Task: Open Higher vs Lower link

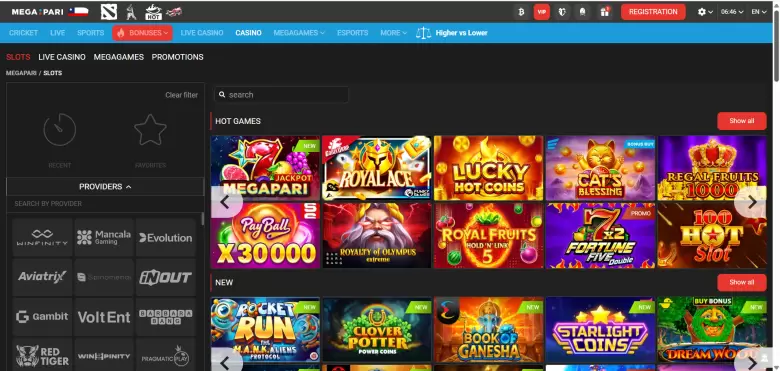Action: pos(462,33)
